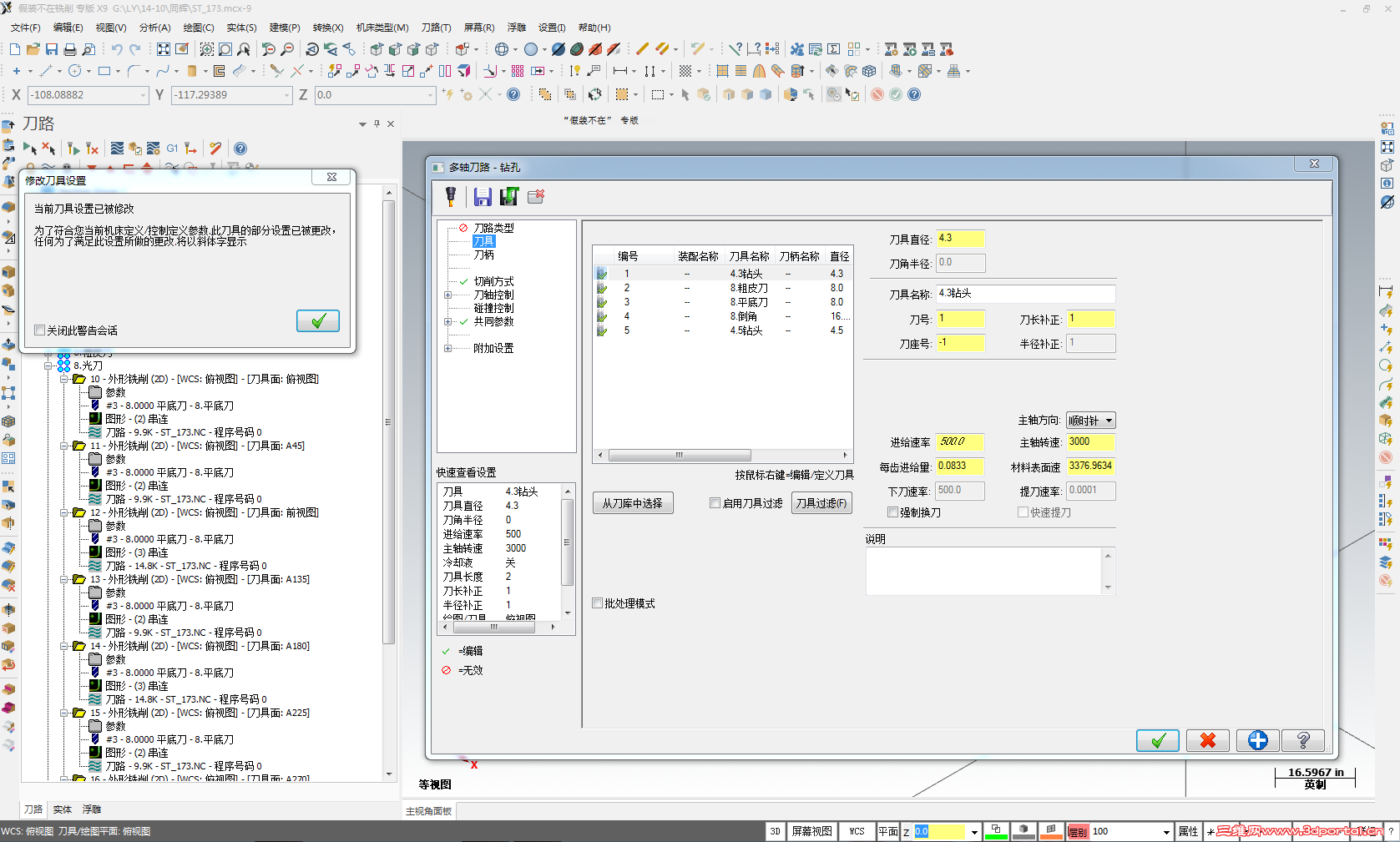Viewport: 1400px width, 842px height.
Task: Click the 主轴转速 input field
Action: (1090, 442)
